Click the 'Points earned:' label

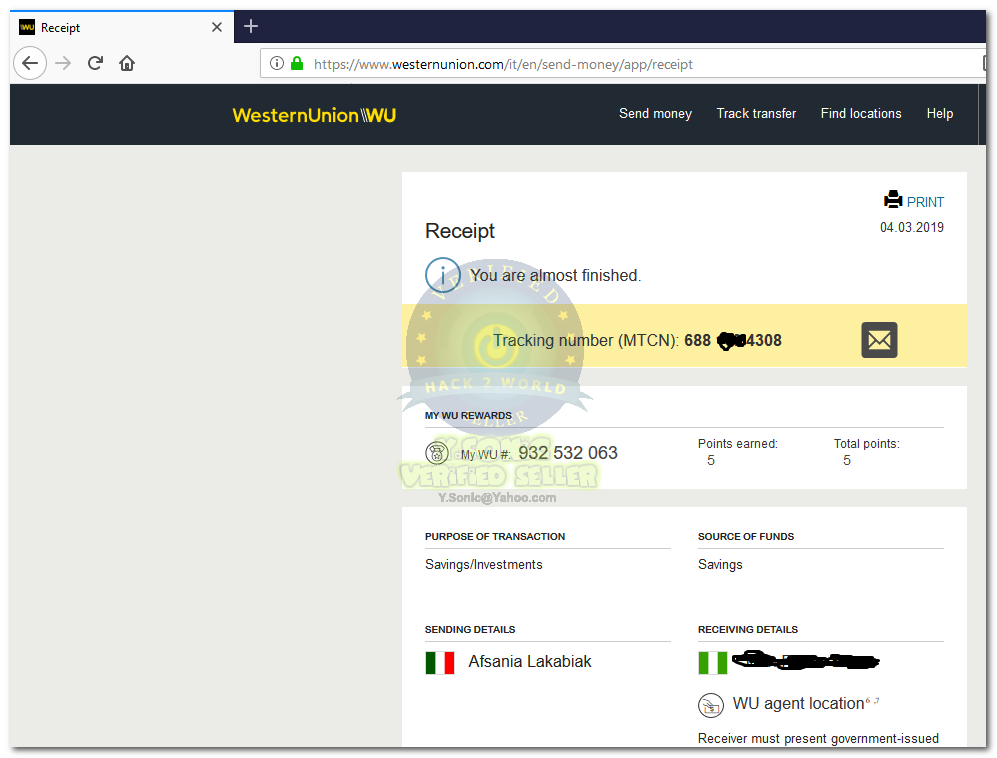pyautogui.click(x=738, y=444)
